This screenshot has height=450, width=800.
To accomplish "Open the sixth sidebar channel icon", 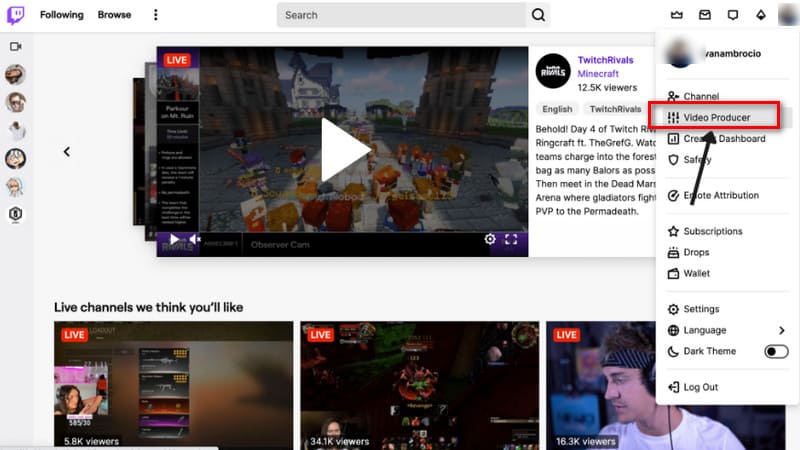I will tap(15, 214).
